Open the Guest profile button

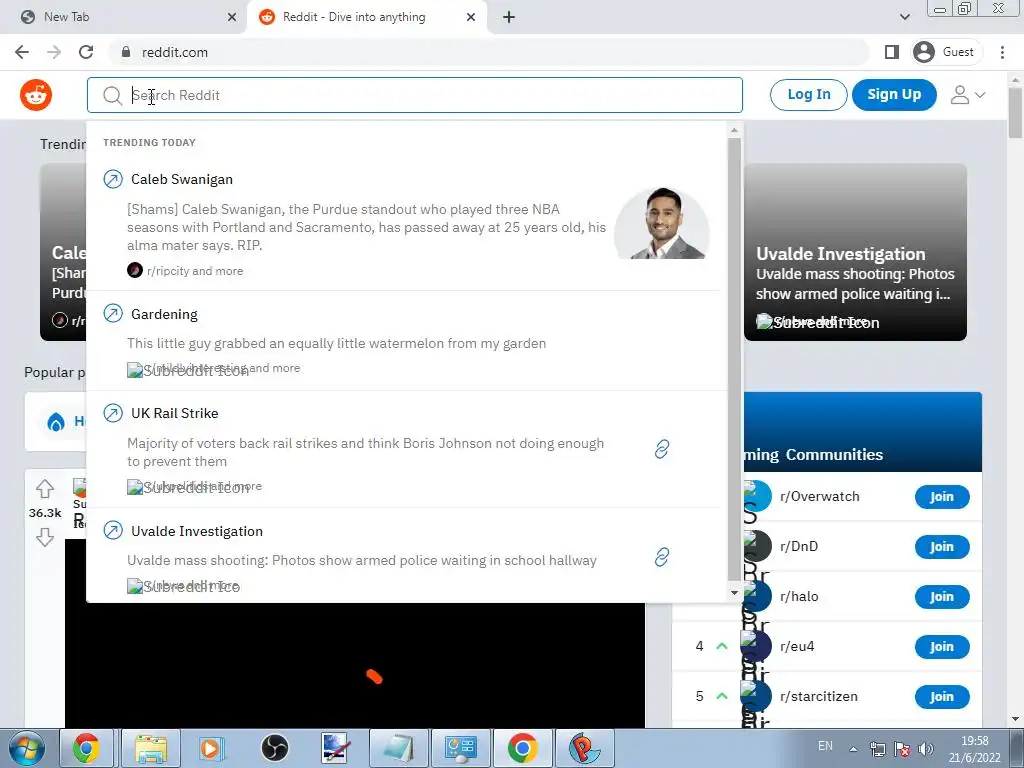click(944, 52)
